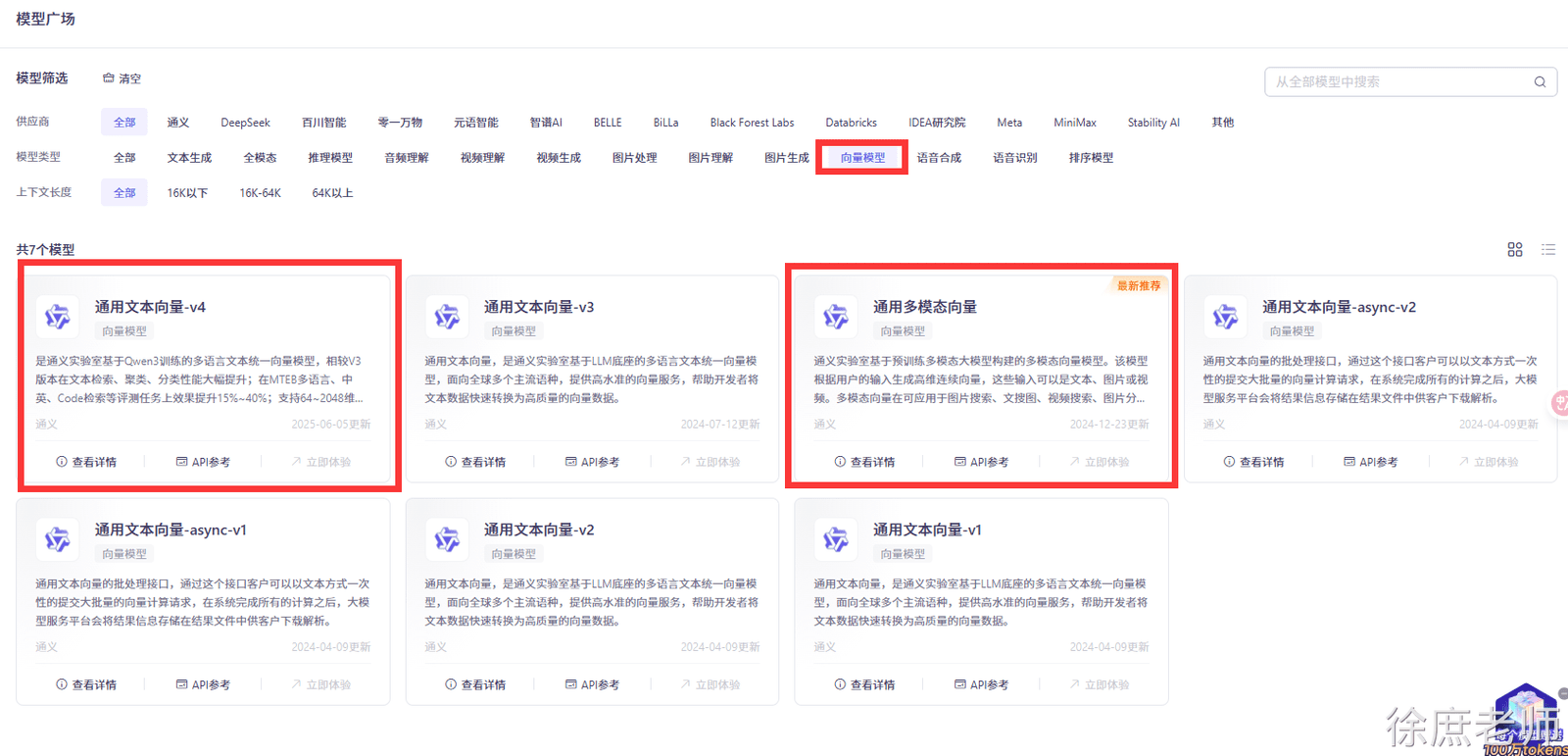Click API参考 on 通用多模态向量 card
This screenshot has height=756, width=1568.
tap(981, 462)
